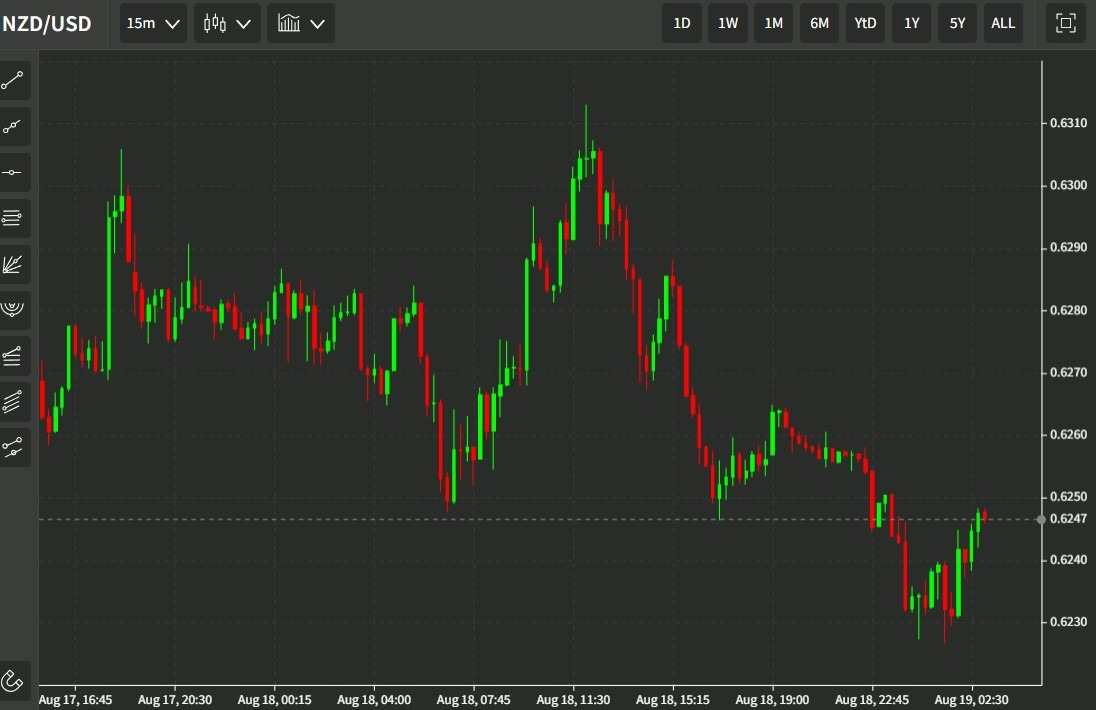
Task: Select the Trend Line drawing tool
Action: 14,80
